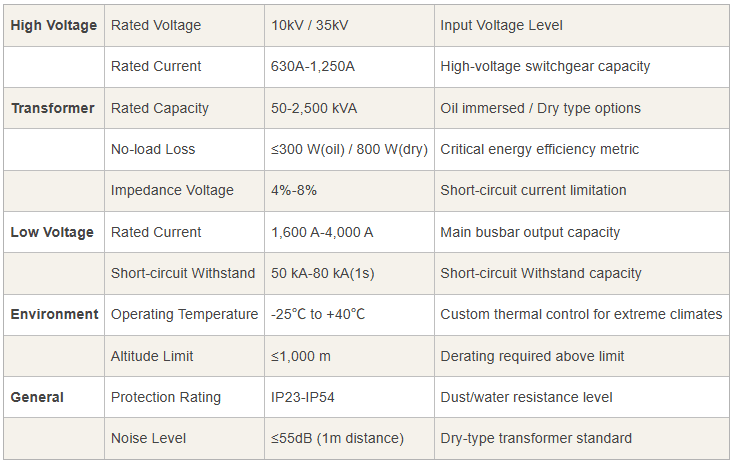The image size is (733, 464).
Task: Click the 630A-1,250A value cell
Action: pyautogui.click(x=313, y=66)
